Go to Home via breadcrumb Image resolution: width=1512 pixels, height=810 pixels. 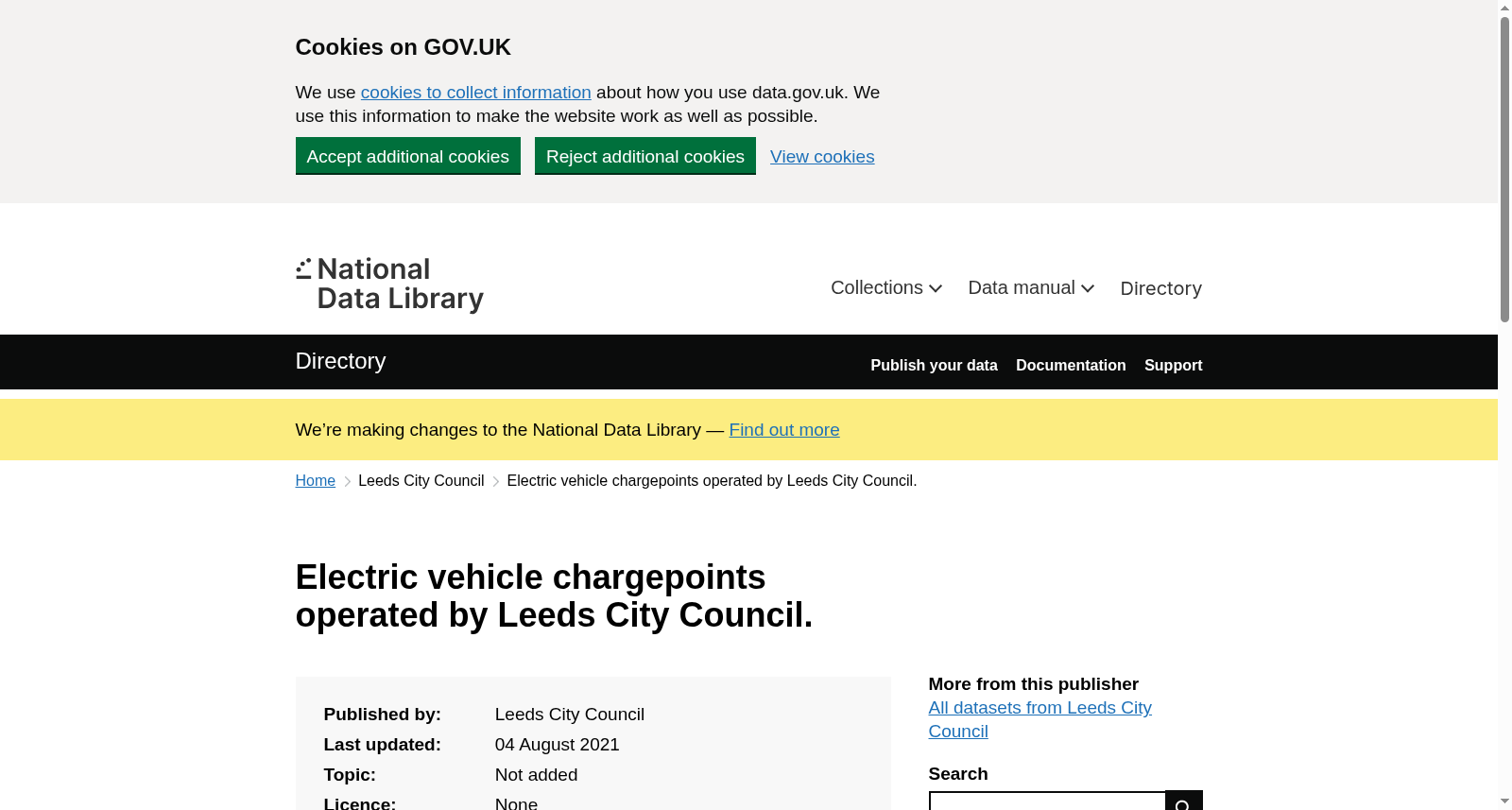(x=316, y=481)
